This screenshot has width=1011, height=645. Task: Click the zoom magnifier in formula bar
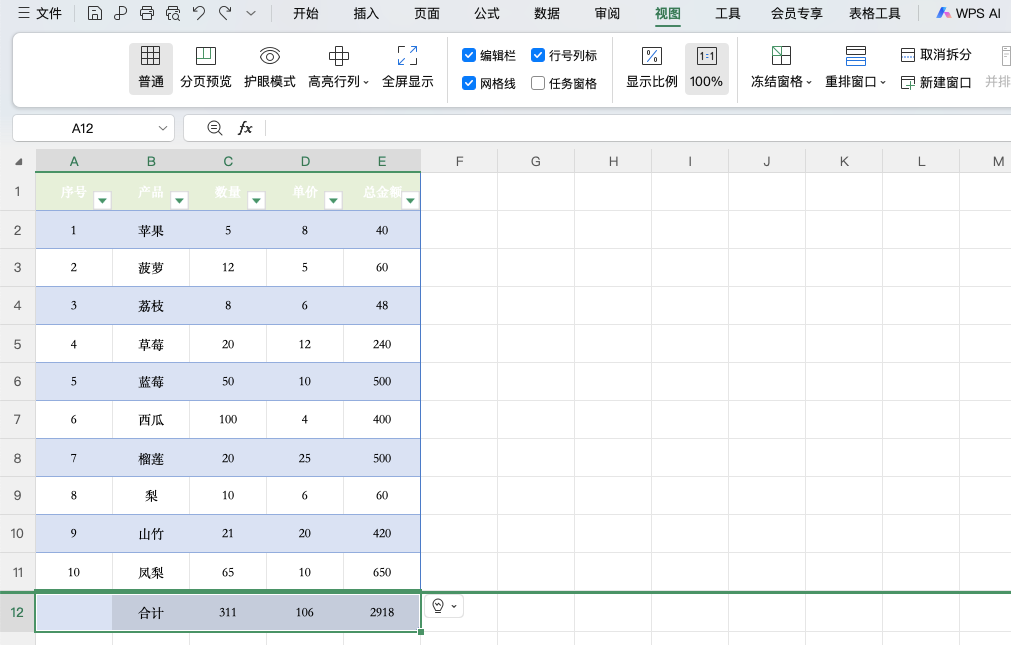click(x=215, y=128)
